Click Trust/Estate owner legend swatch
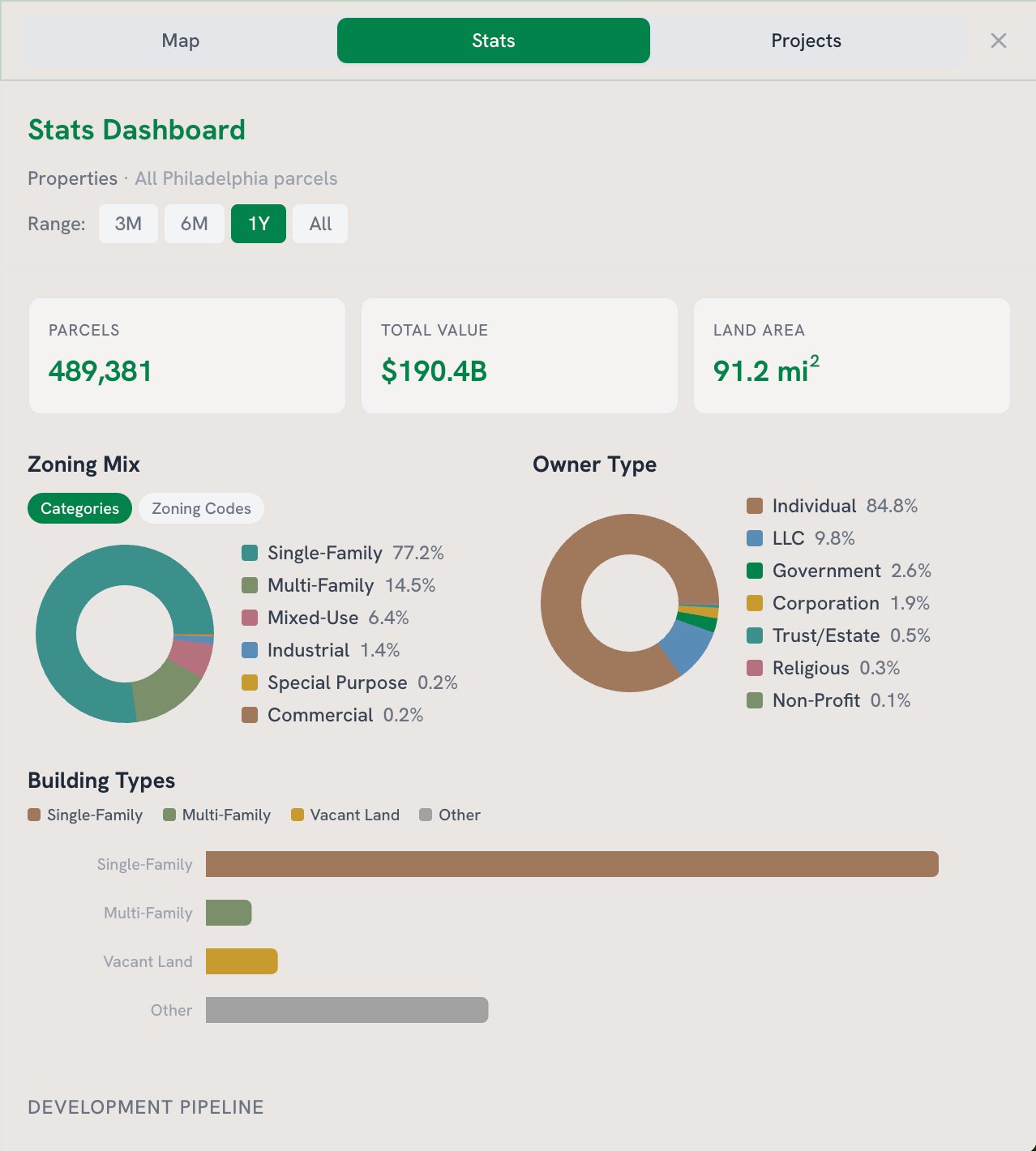The width and height of the screenshot is (1036, 1151). (x=755, y=635)
